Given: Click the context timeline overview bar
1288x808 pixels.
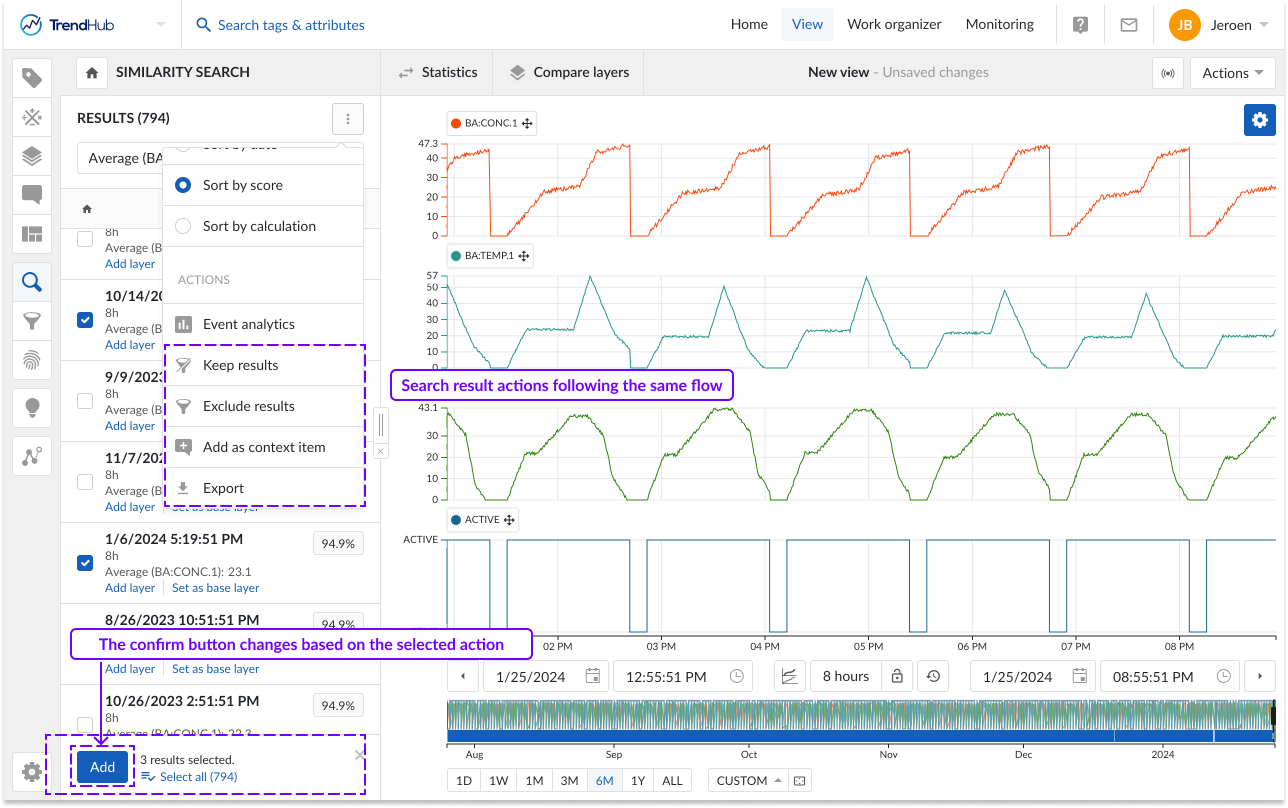Looking at the screenshot, I should (x=860, y=722).
